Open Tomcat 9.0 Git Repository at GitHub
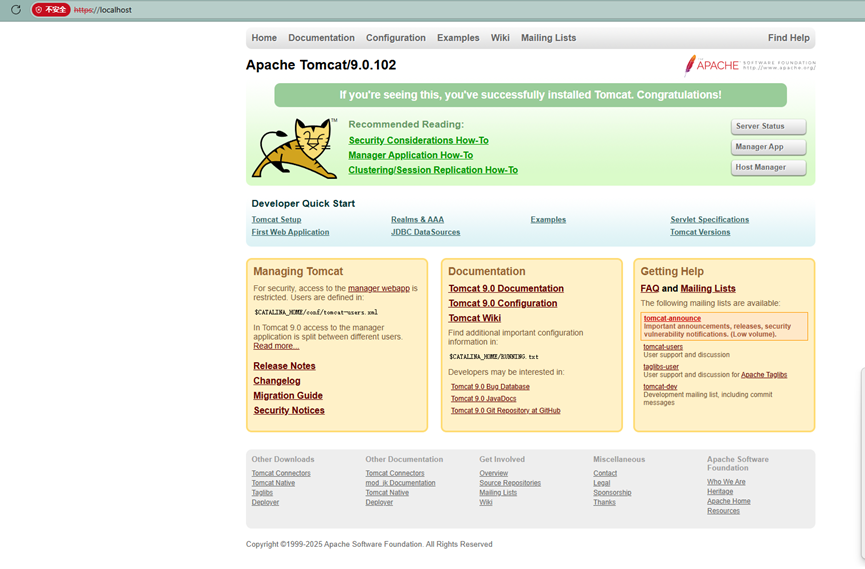This screenshot has width=865, height=569. point(505,411)
